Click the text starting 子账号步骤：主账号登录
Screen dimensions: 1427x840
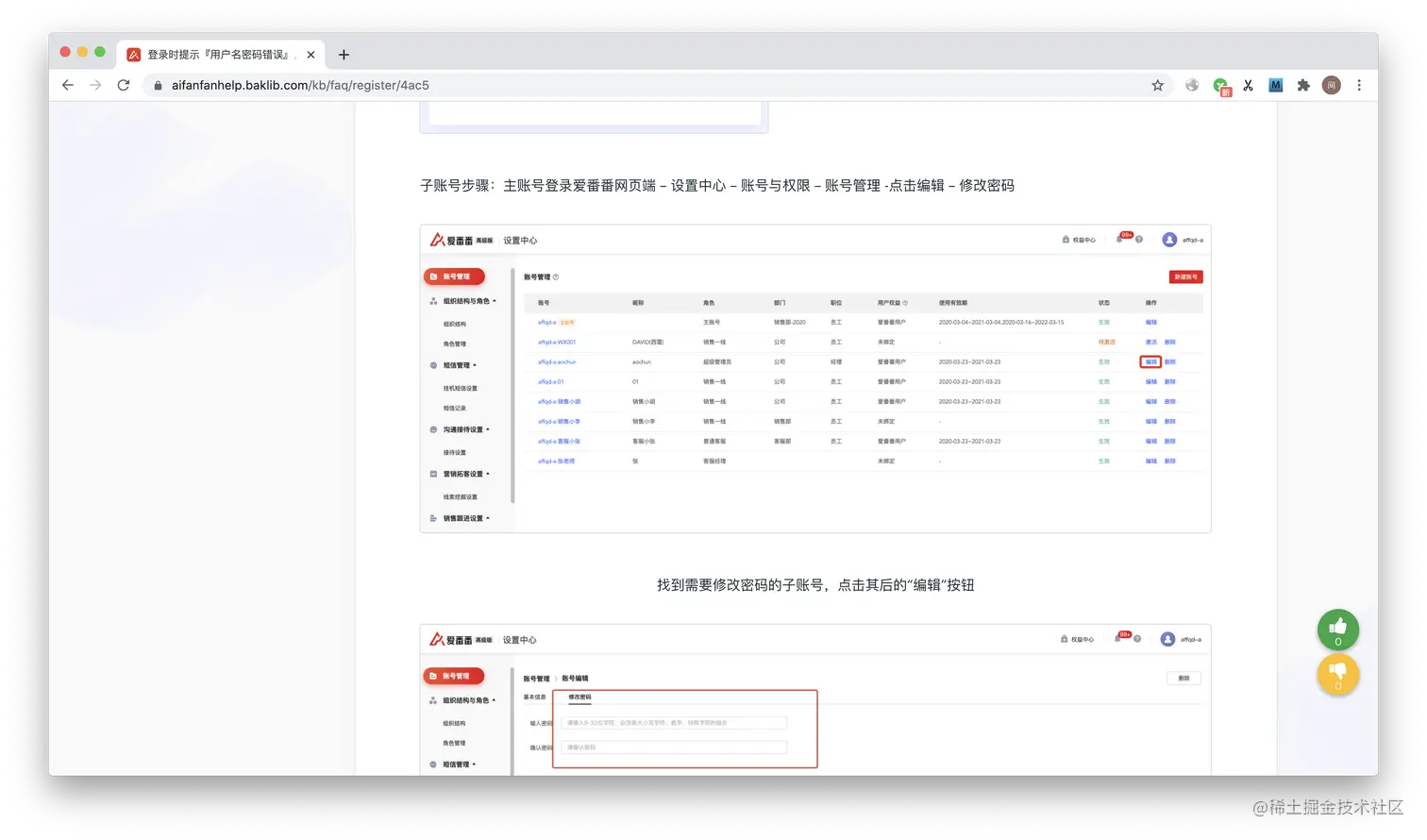tap(717, 186)
